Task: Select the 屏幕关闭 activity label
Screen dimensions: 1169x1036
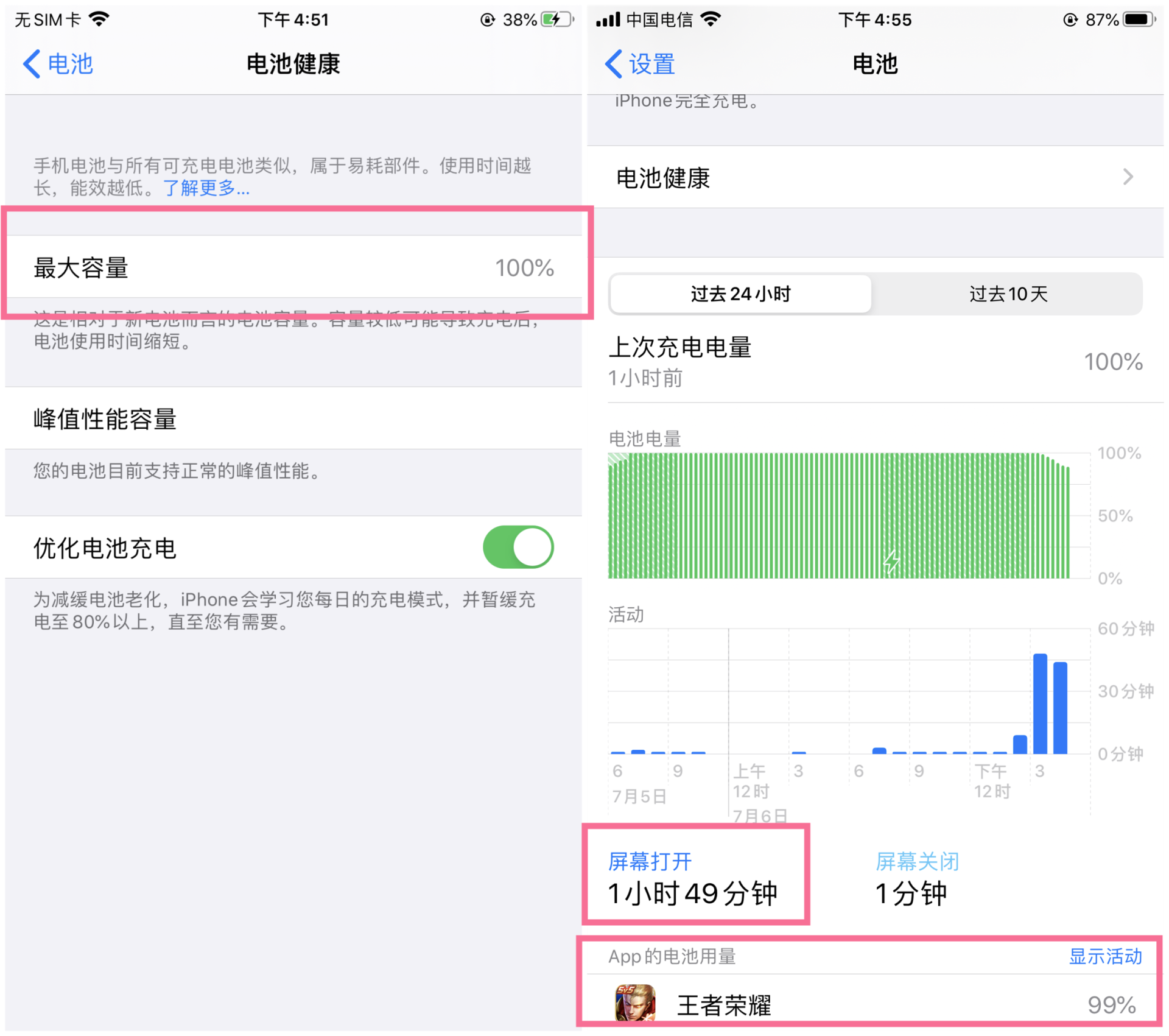Action: click(x=916, y=861)
